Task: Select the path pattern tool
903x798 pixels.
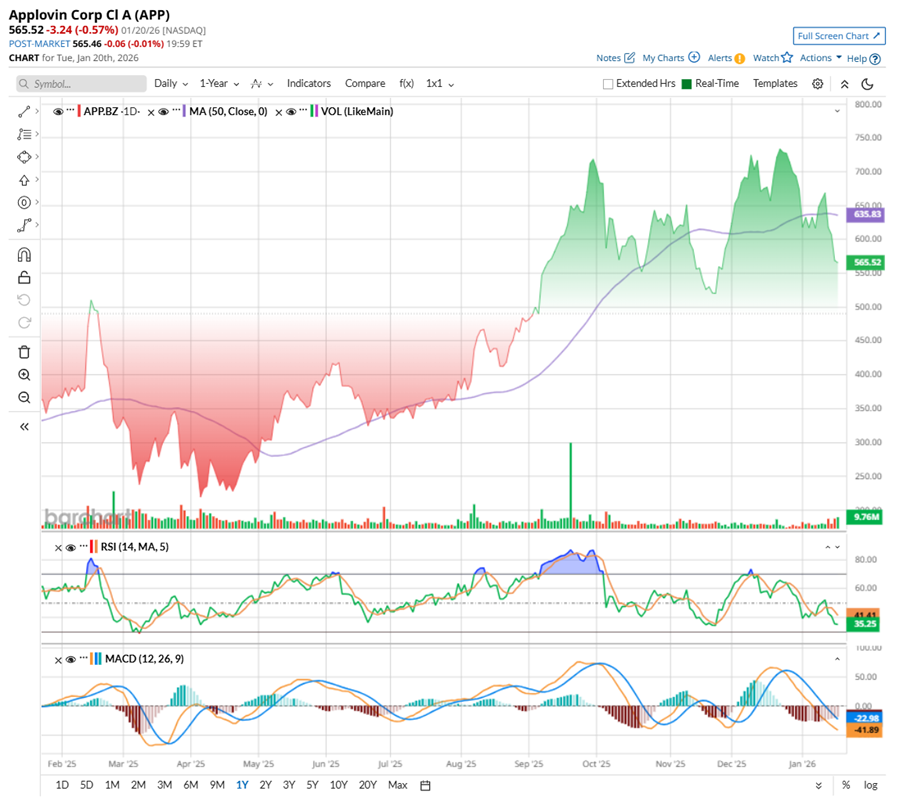Action: point(24,225)
